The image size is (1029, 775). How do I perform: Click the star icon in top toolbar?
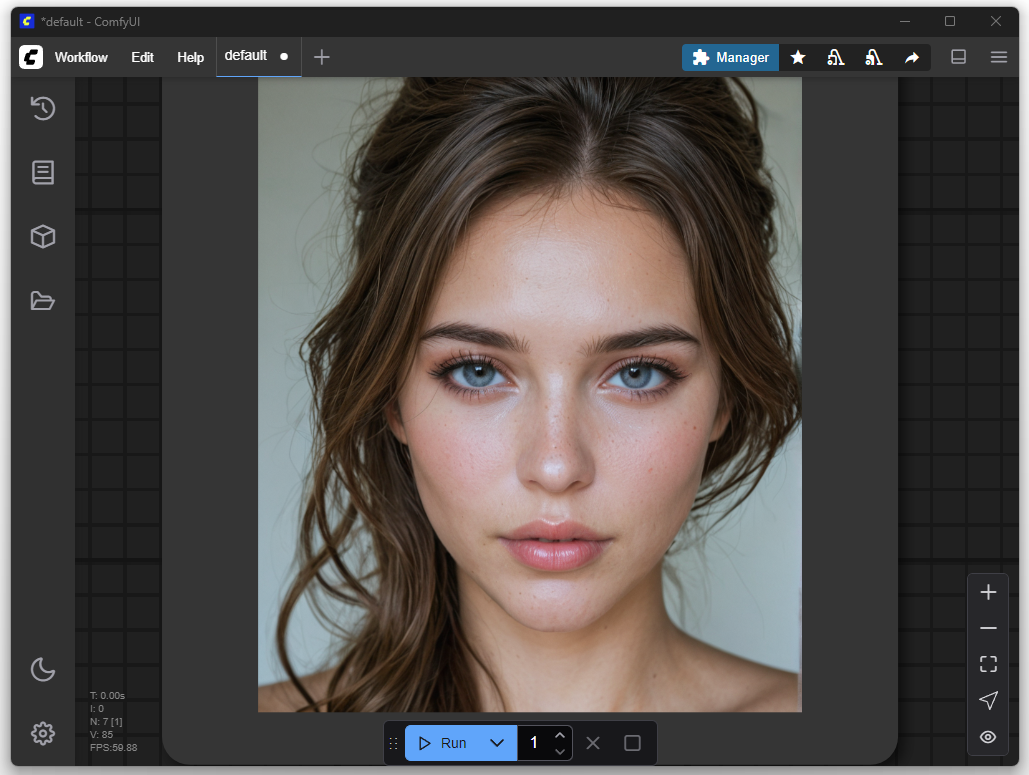tap(798, 58)
